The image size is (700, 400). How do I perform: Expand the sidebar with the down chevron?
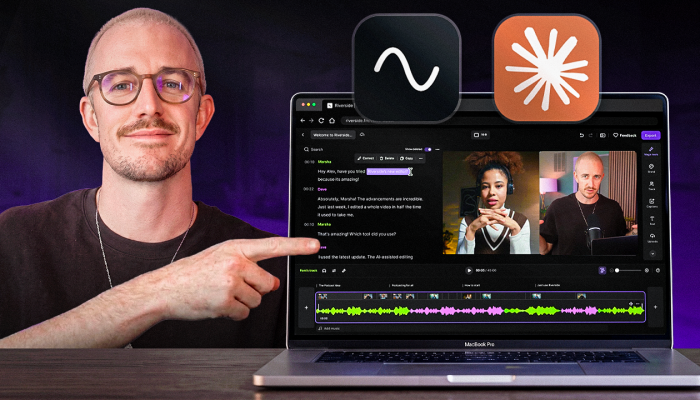pos(652,254)
